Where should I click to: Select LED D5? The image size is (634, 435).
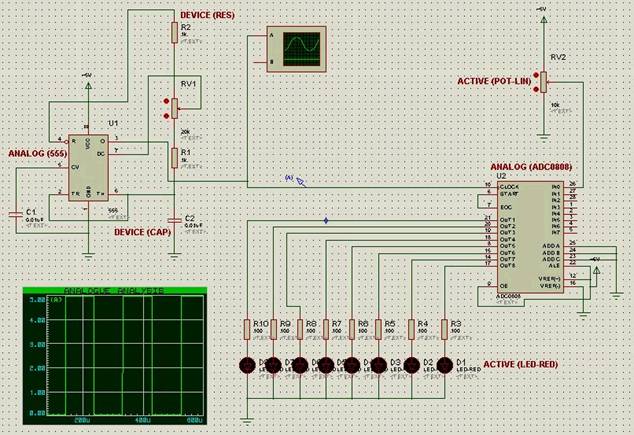tap(326, 365)
